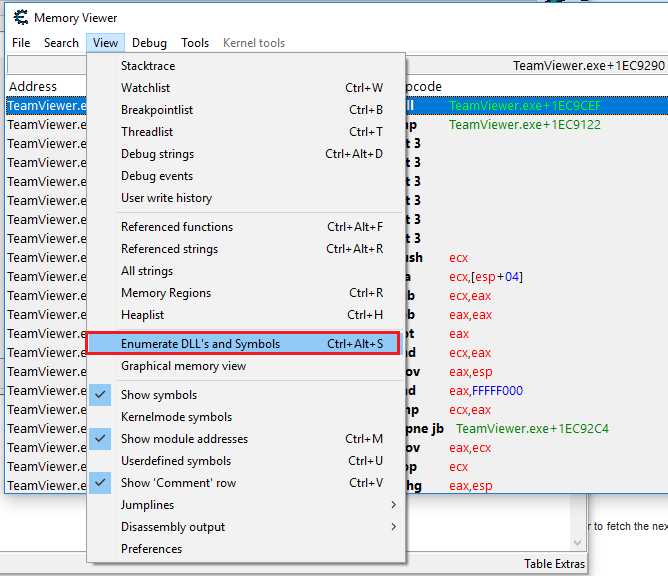This screenshot has width=668, height=576.
Task: Select the row with operand eax,FFFFF000
Action: click(537, 391)
